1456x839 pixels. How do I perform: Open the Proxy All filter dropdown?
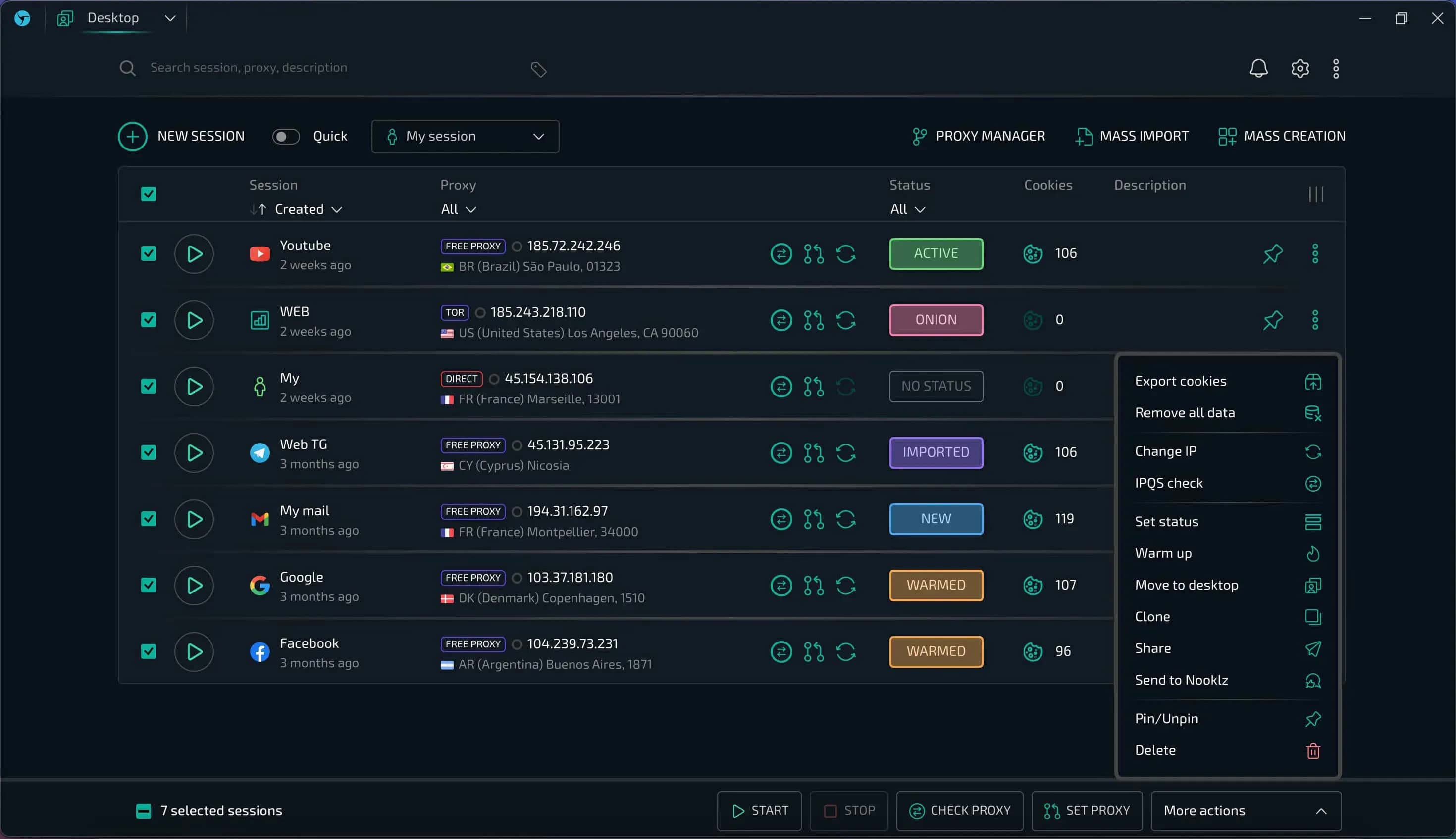[x=459, y=209]
